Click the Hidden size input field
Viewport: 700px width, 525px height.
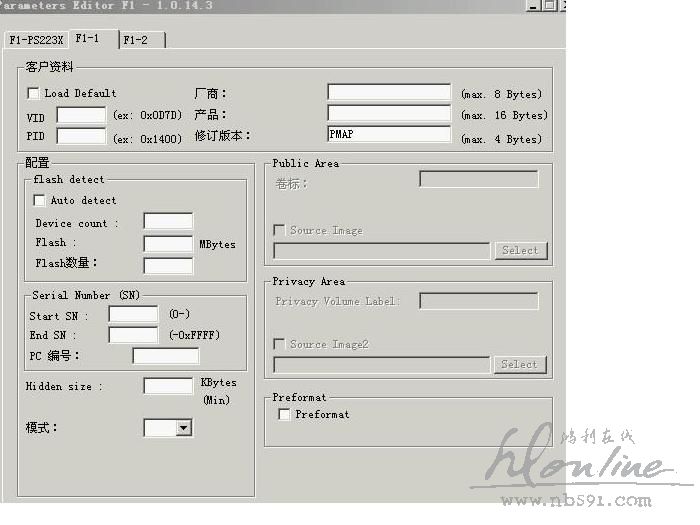(x=168, y=386)
